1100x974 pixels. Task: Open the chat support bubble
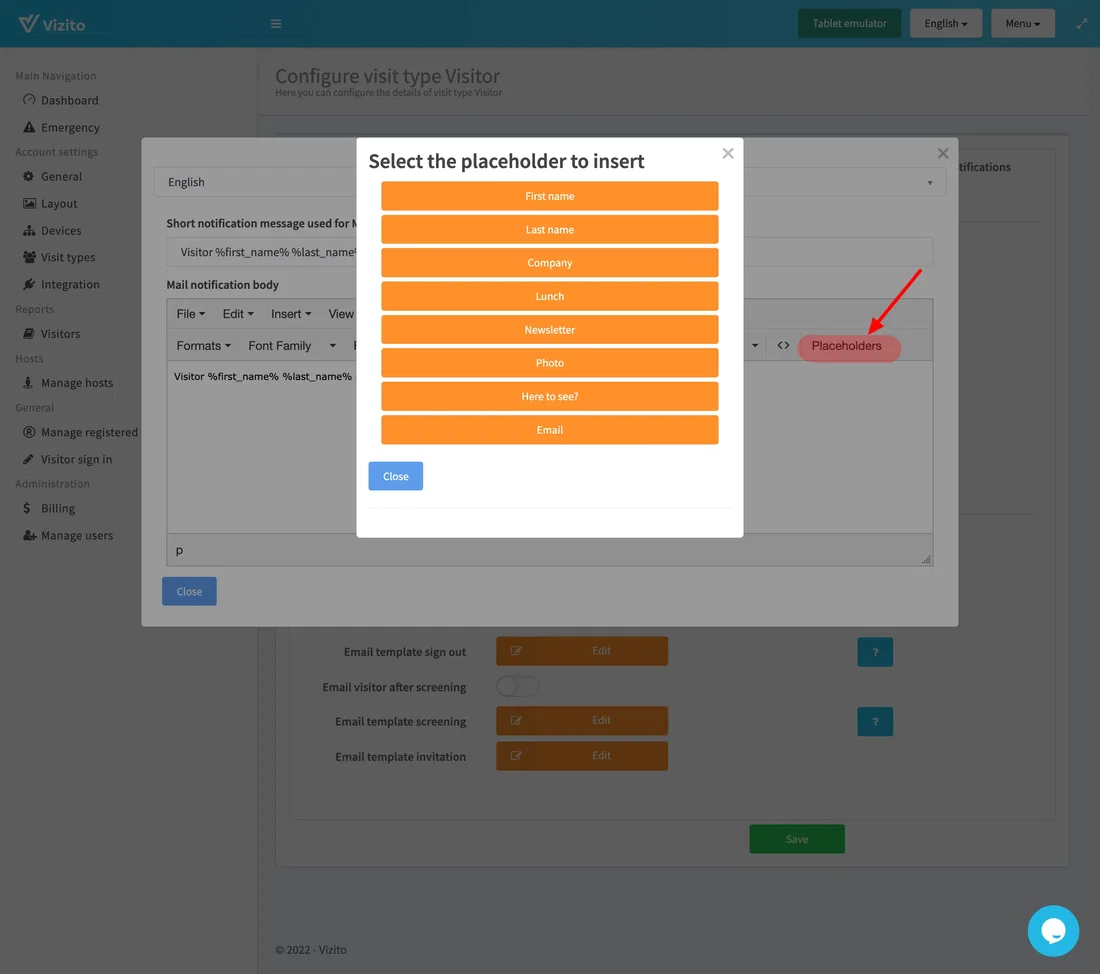pos(1053,930)
